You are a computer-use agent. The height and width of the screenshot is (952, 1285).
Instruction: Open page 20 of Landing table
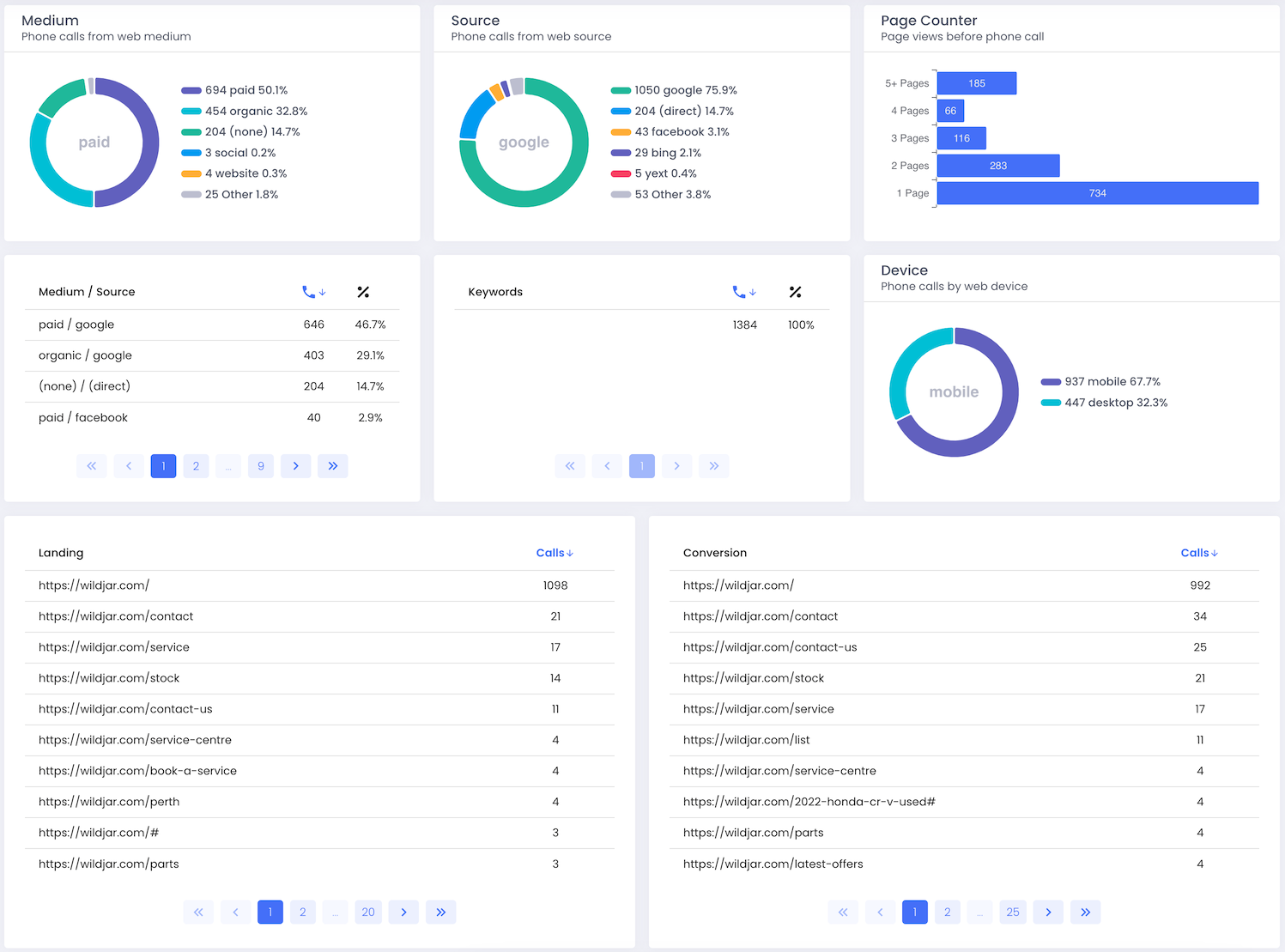click(x=368, y=912)
